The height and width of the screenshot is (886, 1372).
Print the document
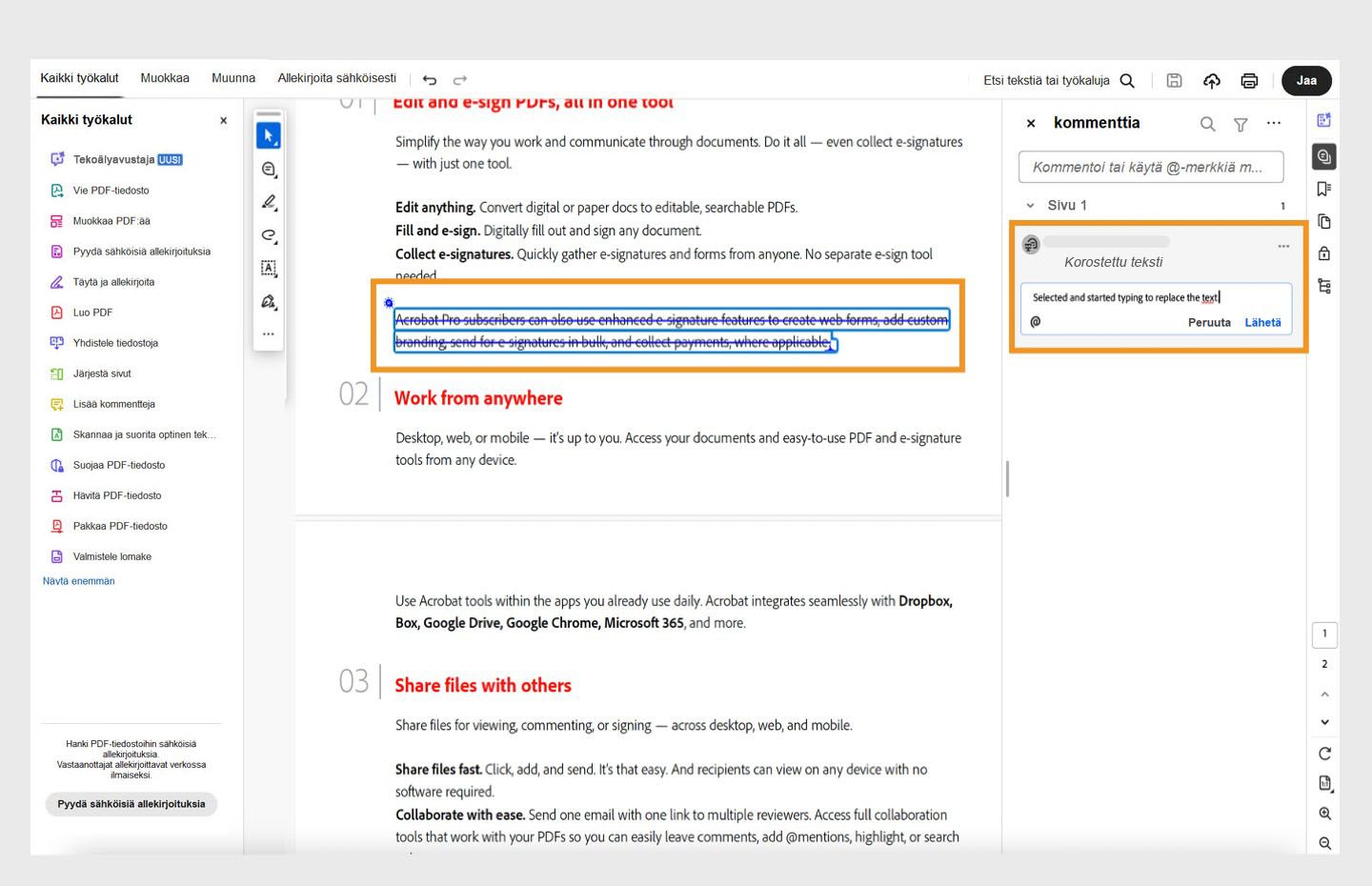[x=1249, y=81]
